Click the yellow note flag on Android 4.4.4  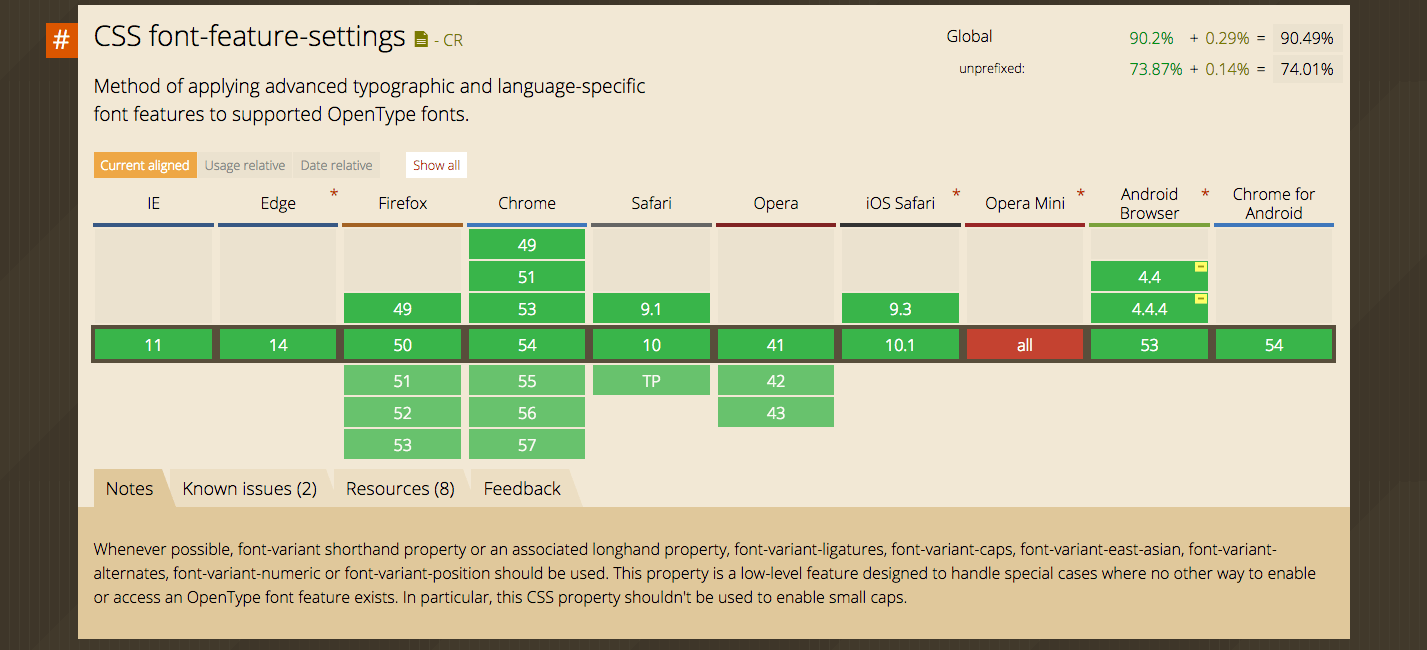tap(1201, 298)
